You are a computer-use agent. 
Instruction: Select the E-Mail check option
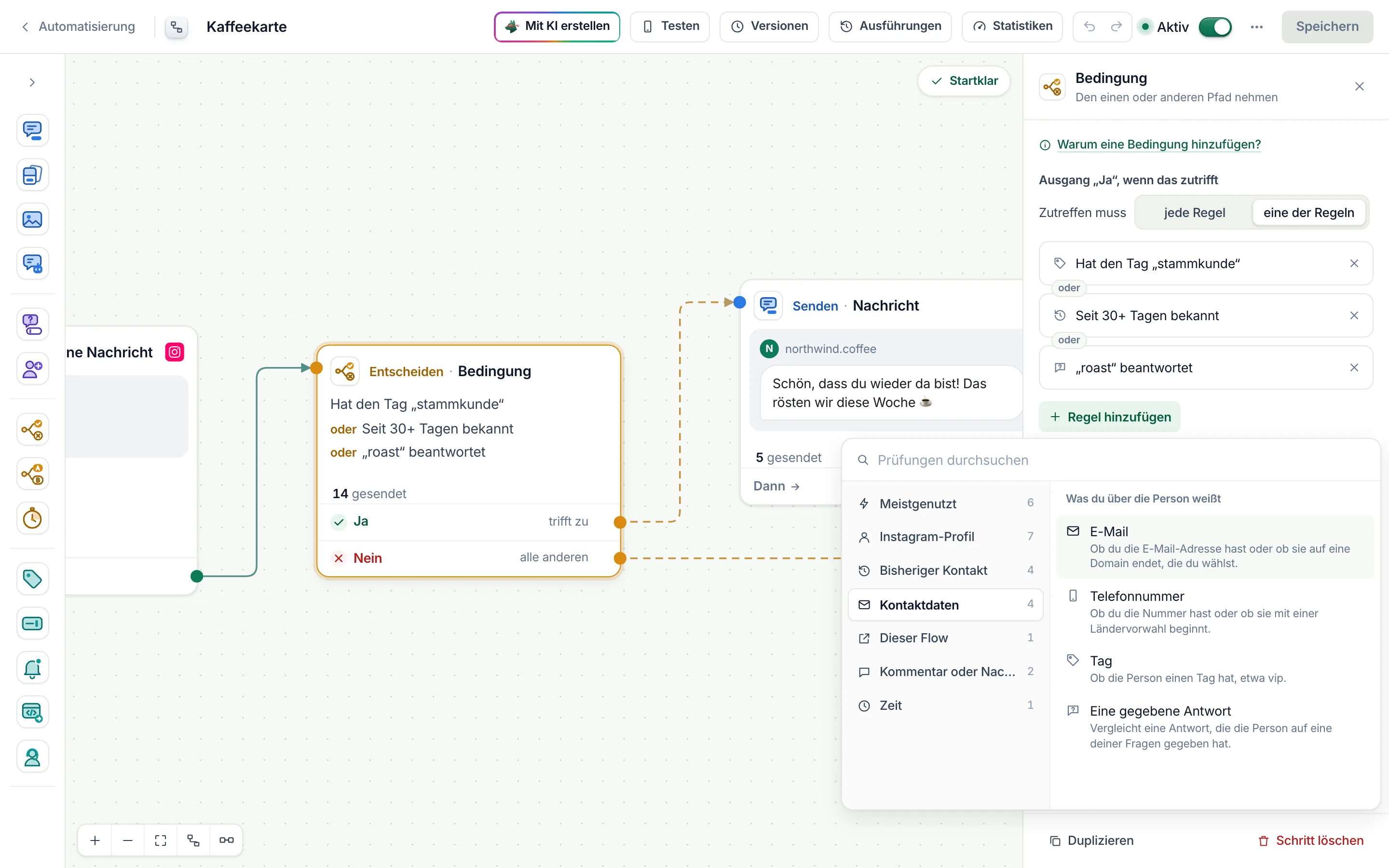[x=1215, y=546]
